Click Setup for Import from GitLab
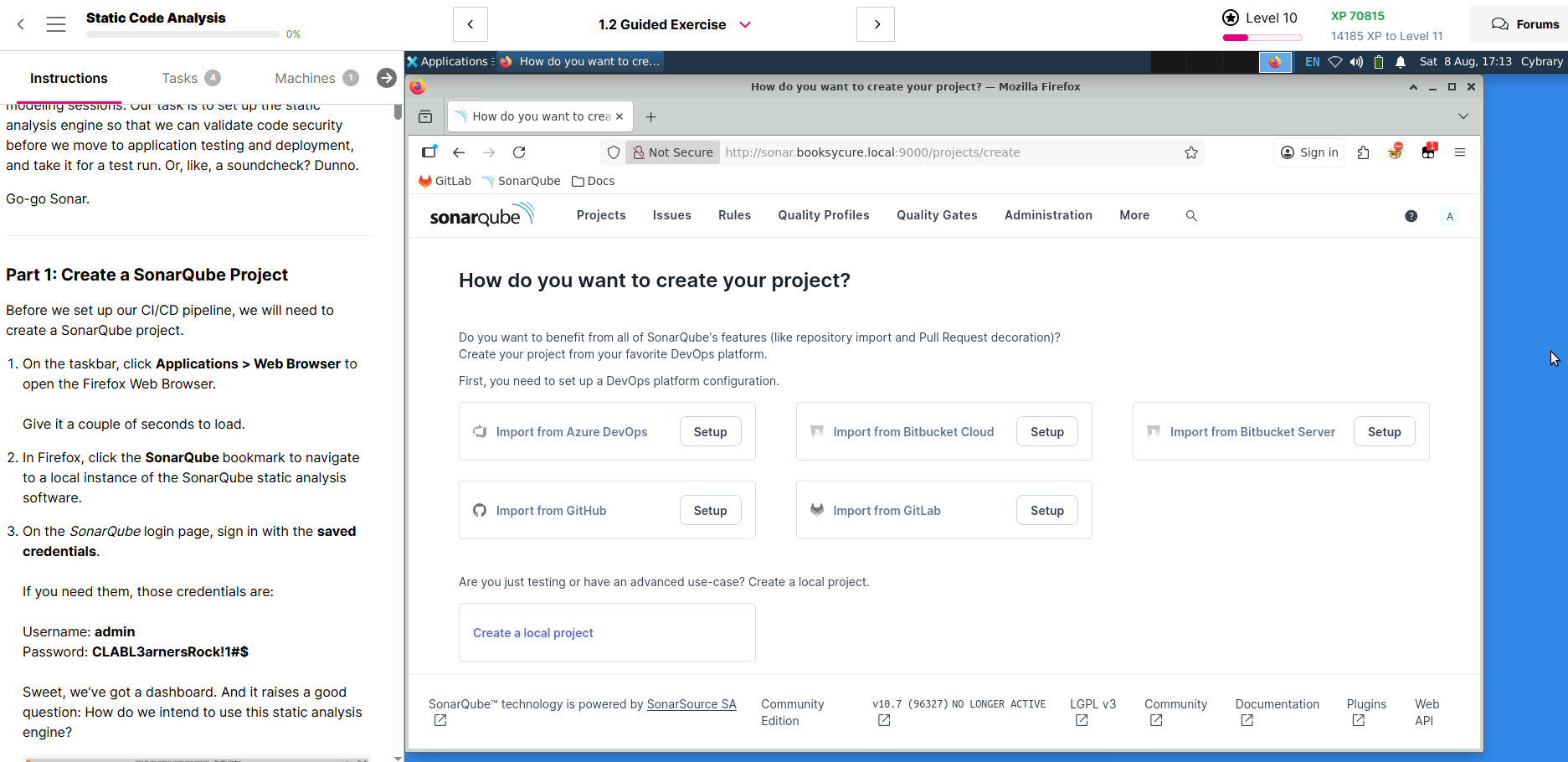 pyautogui.click(x=1047, y=511)
